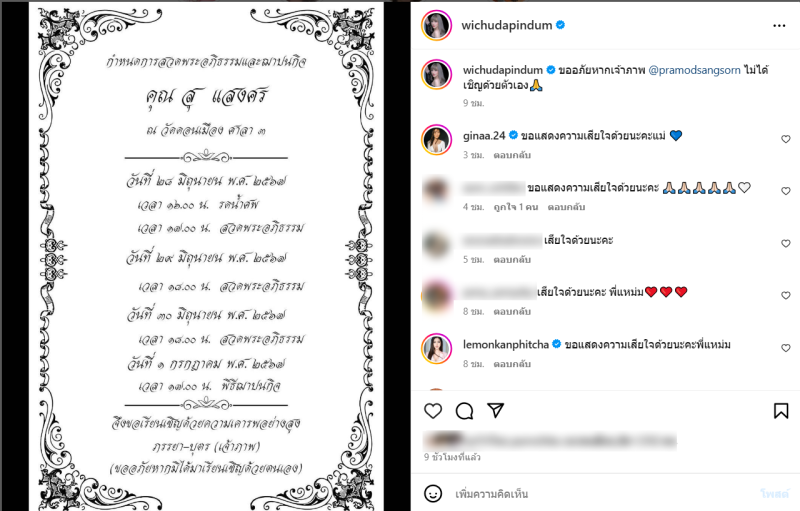Open the @pramodsangsorn mention link
This screenshot has width=800, height=511.
[x=694, y=70]
